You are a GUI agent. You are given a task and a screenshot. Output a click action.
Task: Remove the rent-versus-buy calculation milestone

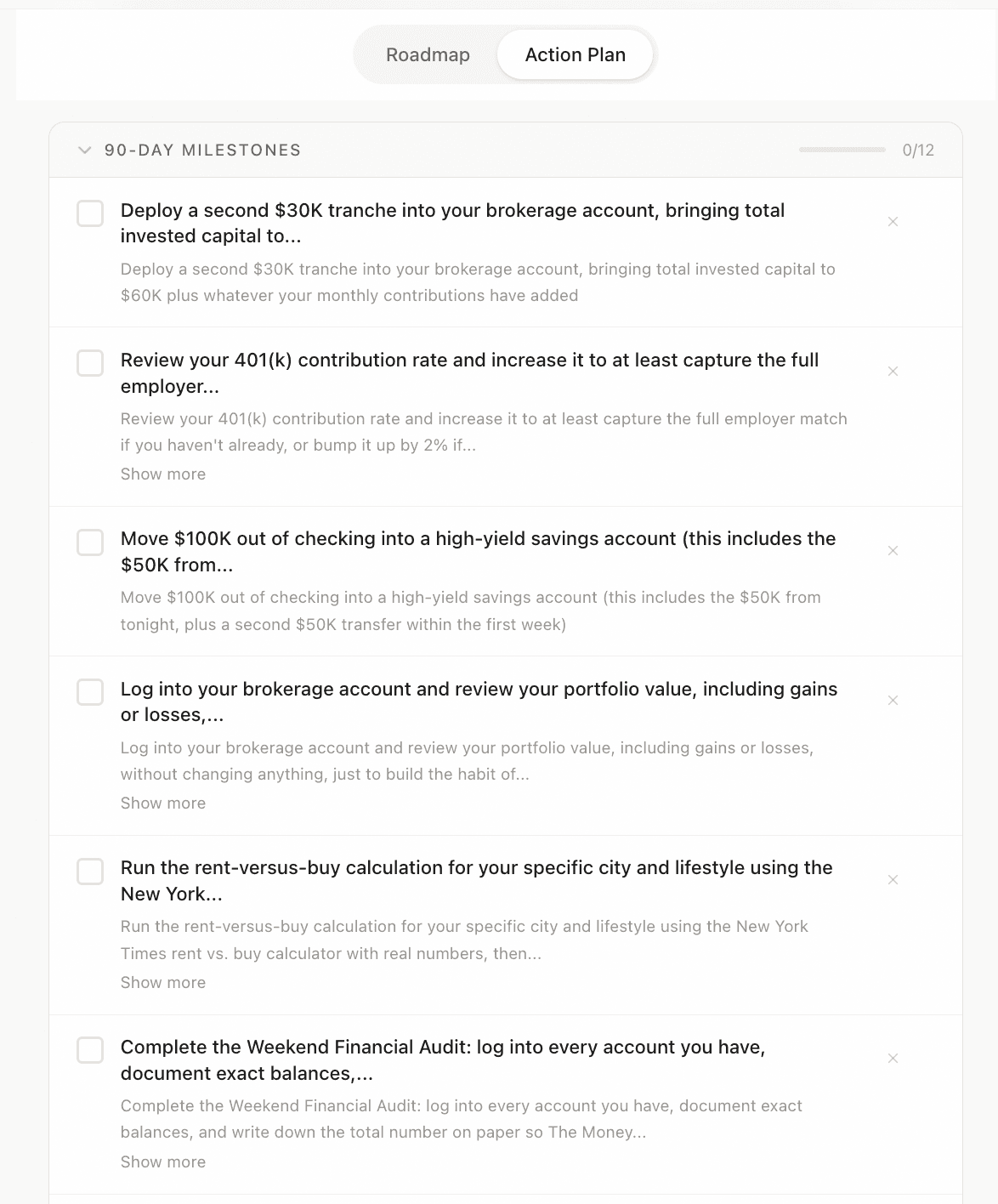(x=893, y=880)
